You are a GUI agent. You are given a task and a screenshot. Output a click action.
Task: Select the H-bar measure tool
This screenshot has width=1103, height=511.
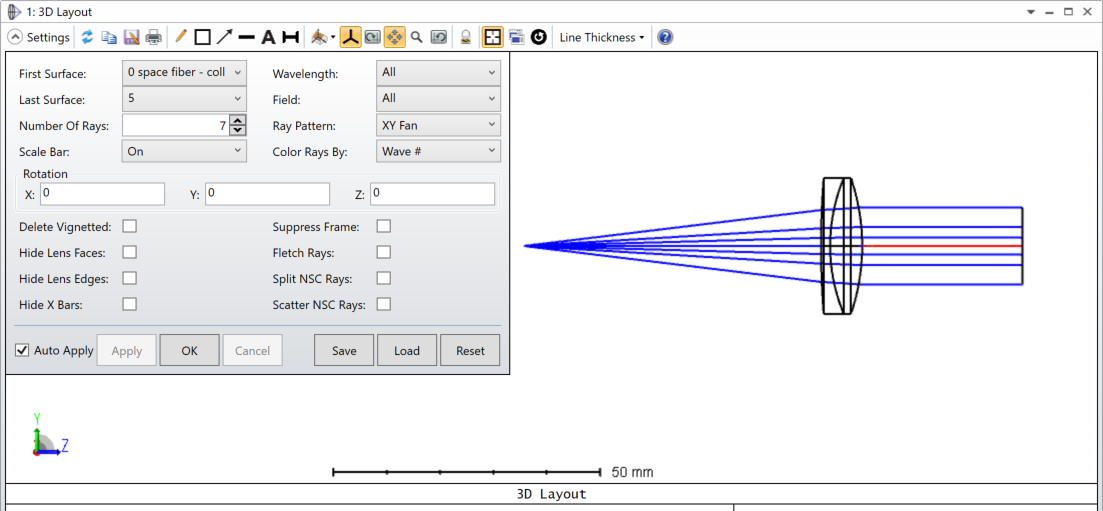point(290,37)
